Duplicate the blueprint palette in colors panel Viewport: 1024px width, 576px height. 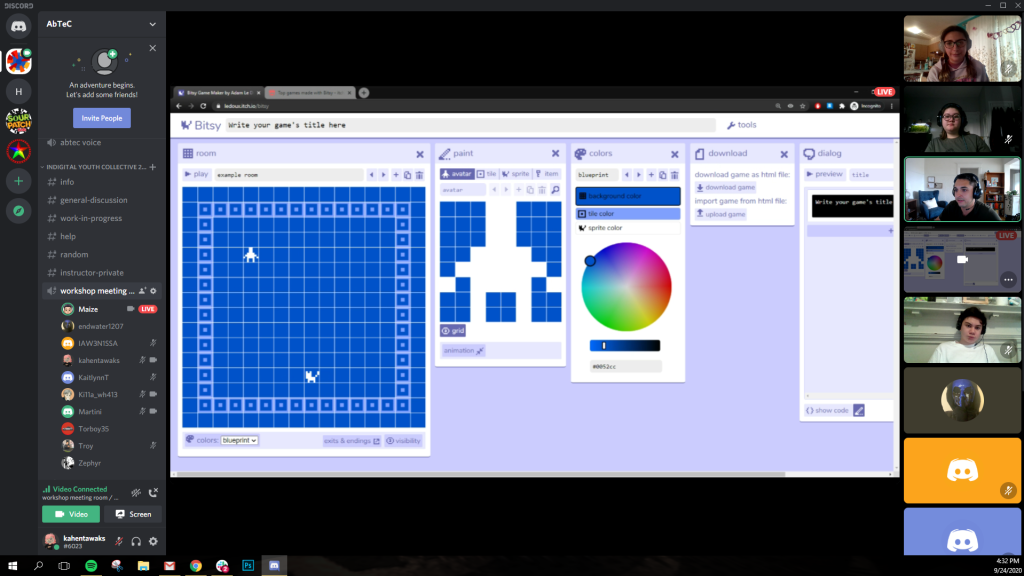tap(662, 175)
